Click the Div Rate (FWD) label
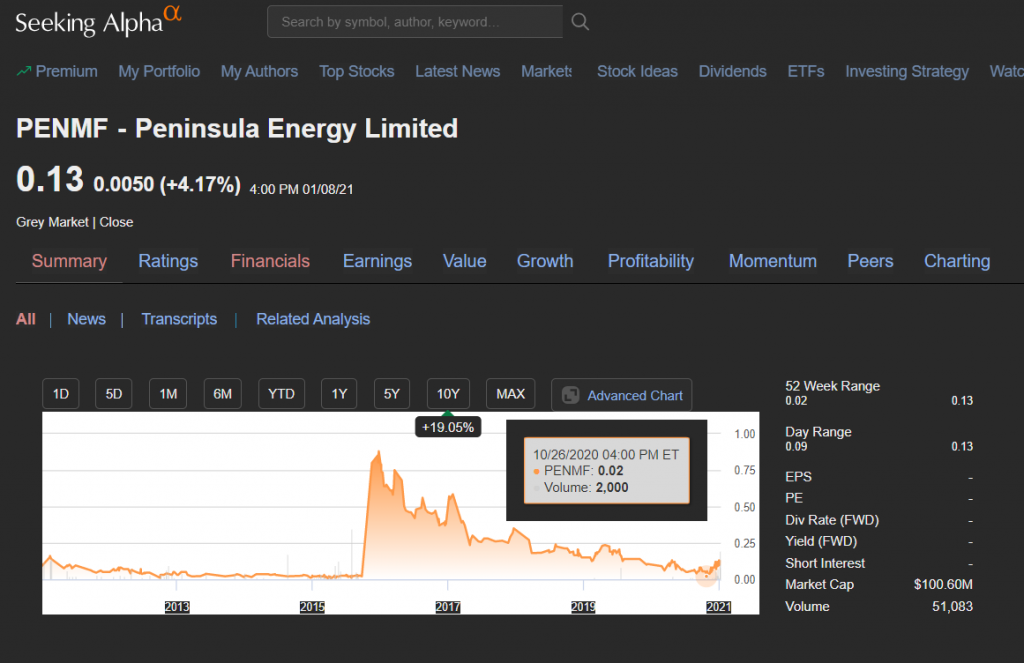Image resolution: width=1024 pixels, height=663 pixels. (832, 520)
